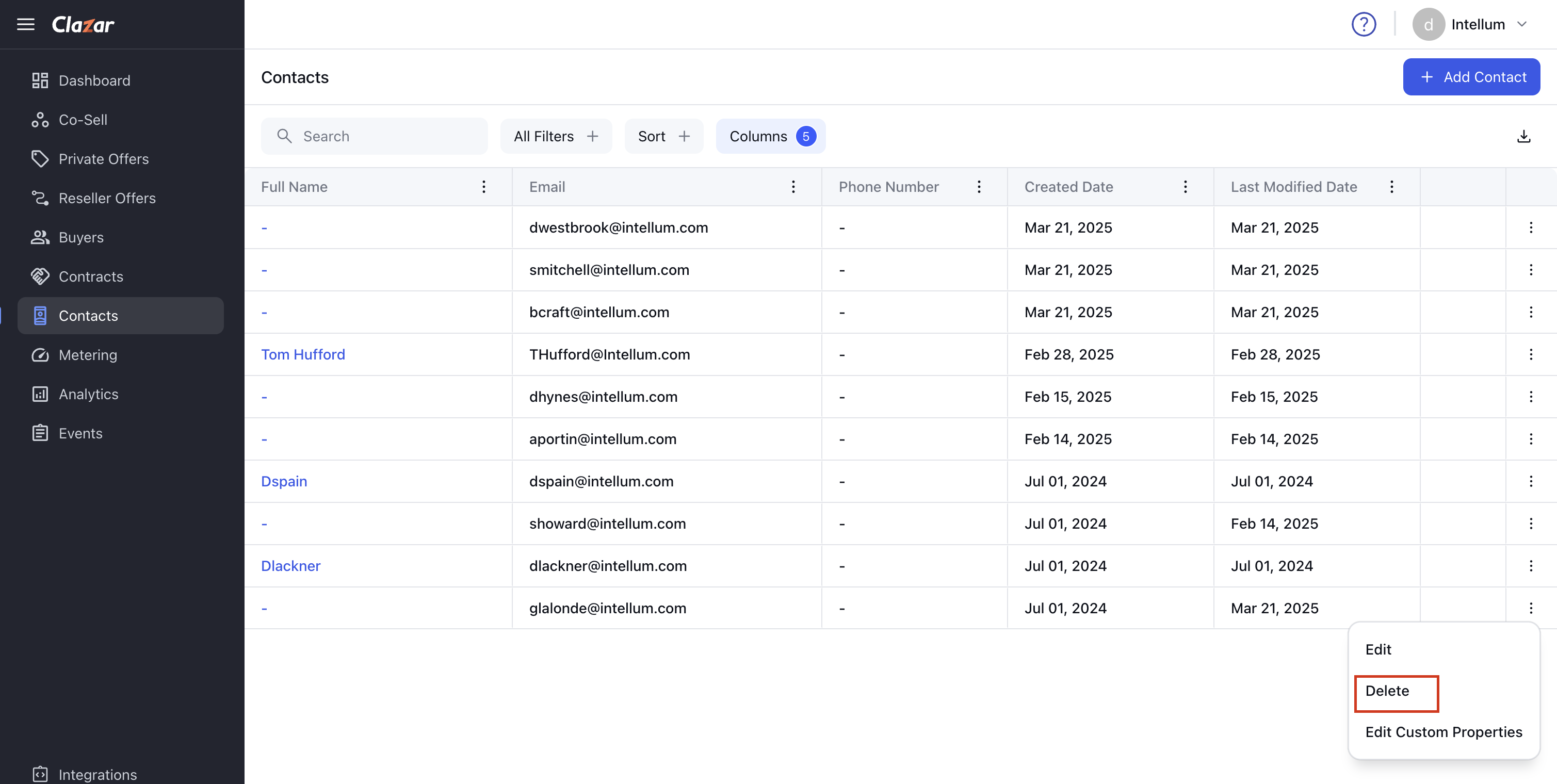
Task: Click the user avatar circle
Action: pos(1428,24)
